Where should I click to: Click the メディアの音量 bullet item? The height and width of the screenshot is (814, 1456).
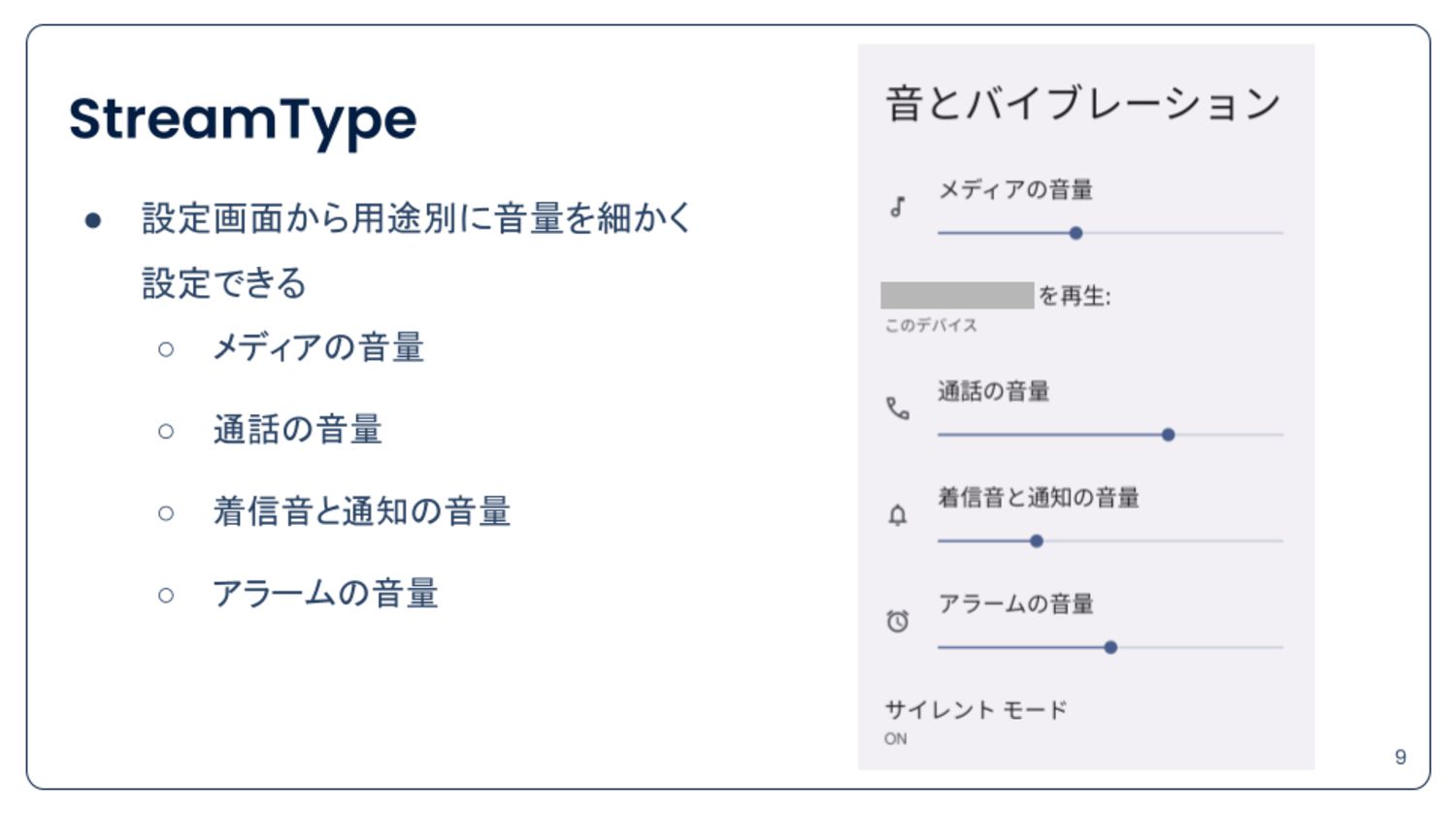click(318, 347)
